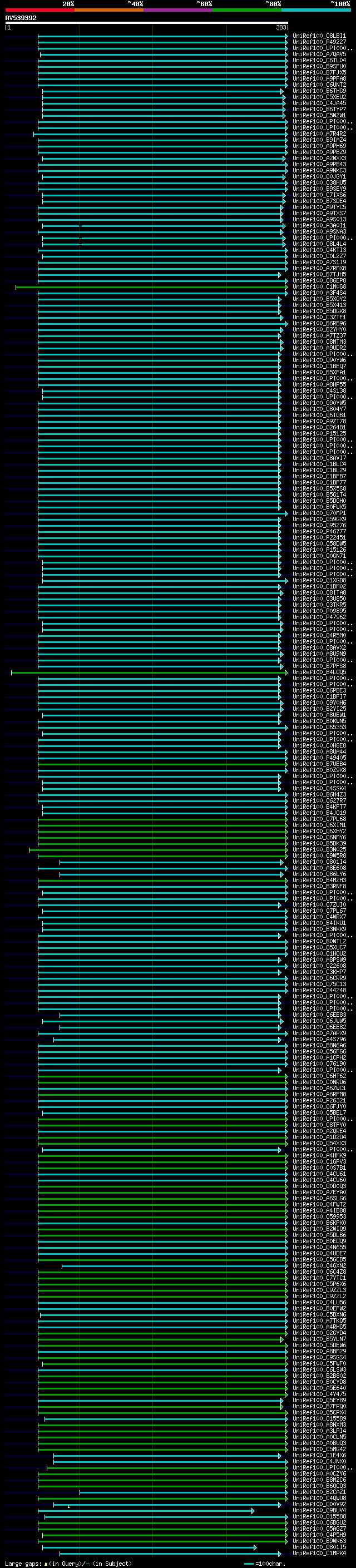Select the UniRef100_Q80115 label
Viewport: 356px width, 1568px height.
(x=319, y=1547)
